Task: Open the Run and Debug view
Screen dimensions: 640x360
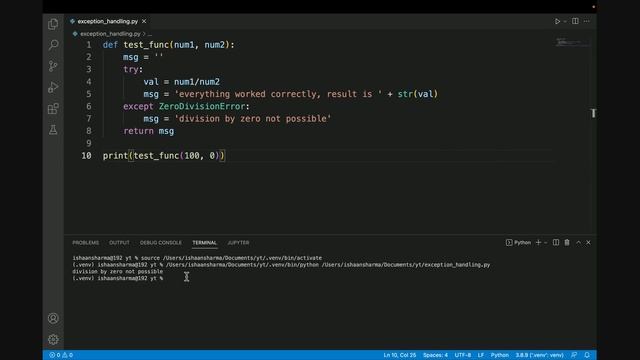Action: click(53, 87)
